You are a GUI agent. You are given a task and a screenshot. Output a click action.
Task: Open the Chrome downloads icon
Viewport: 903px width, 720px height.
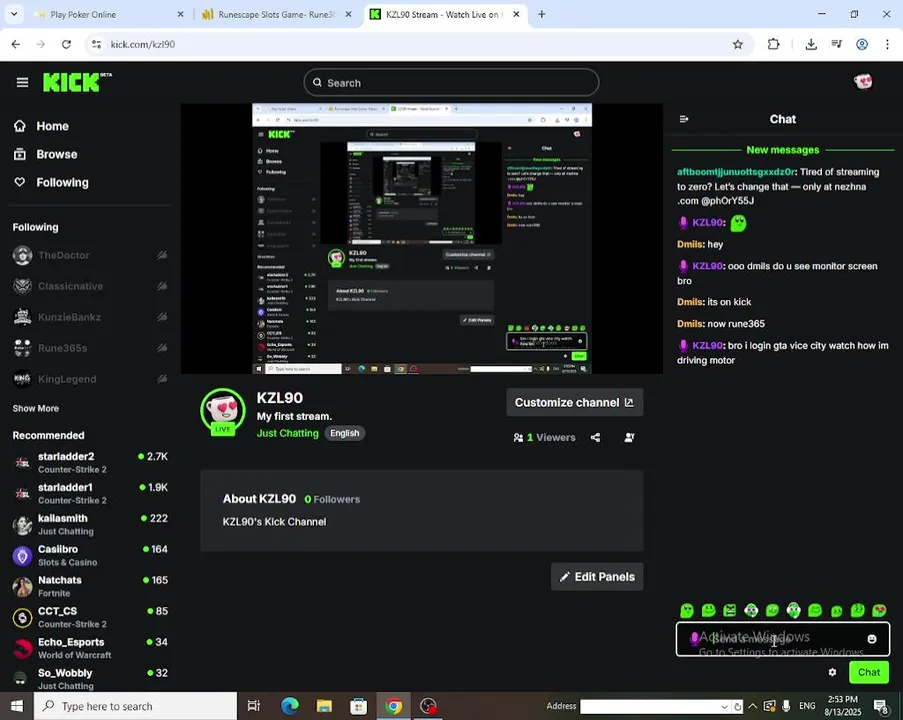click(x=811, y=44)
